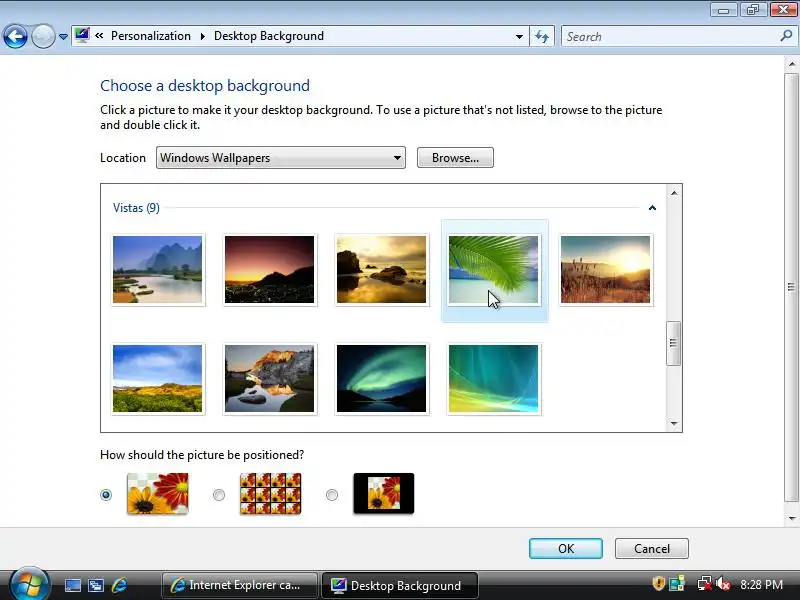Open the Location Windows Wallpapers combo box
This screenshot has height=600, width=800.
281,158
